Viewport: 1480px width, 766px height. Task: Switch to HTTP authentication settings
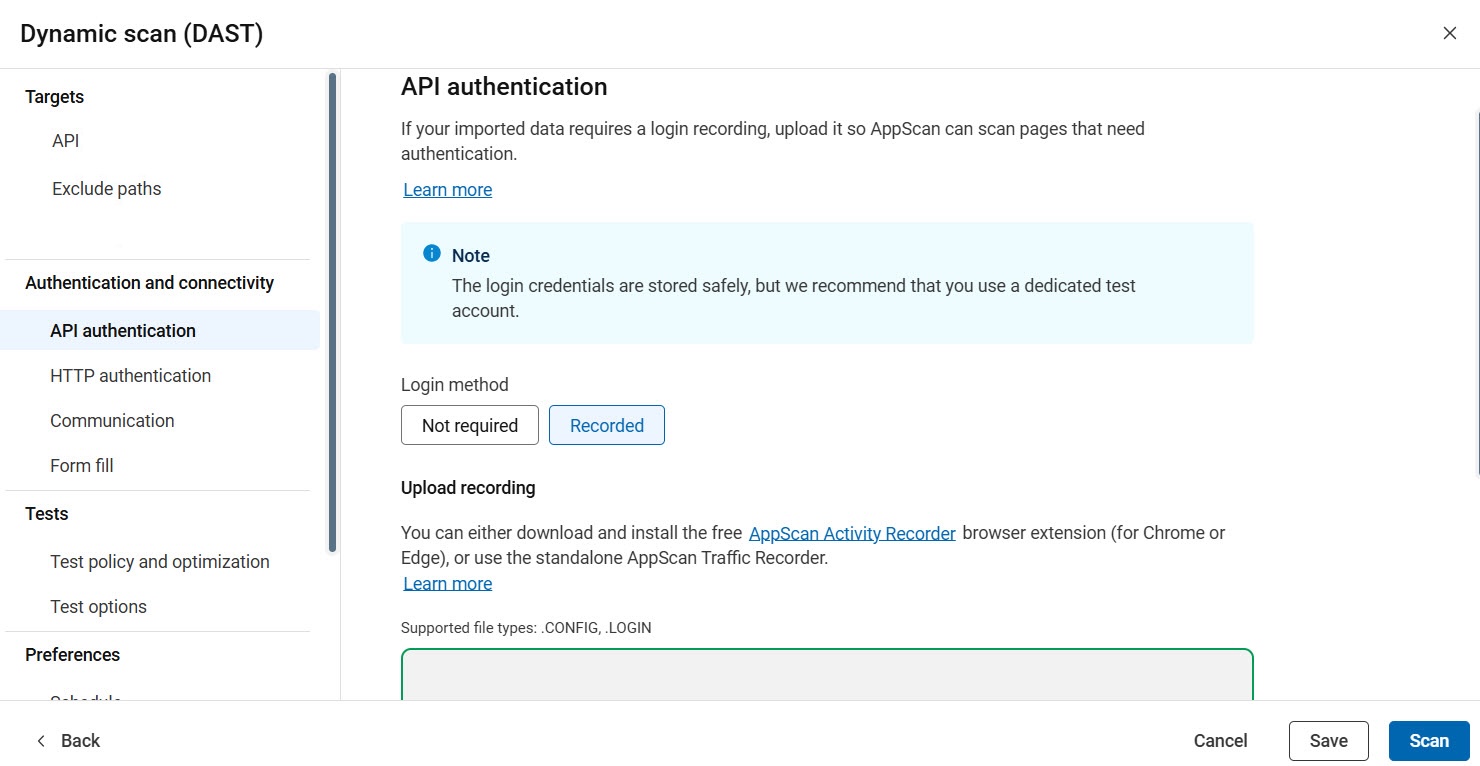[x=130, y=375]
